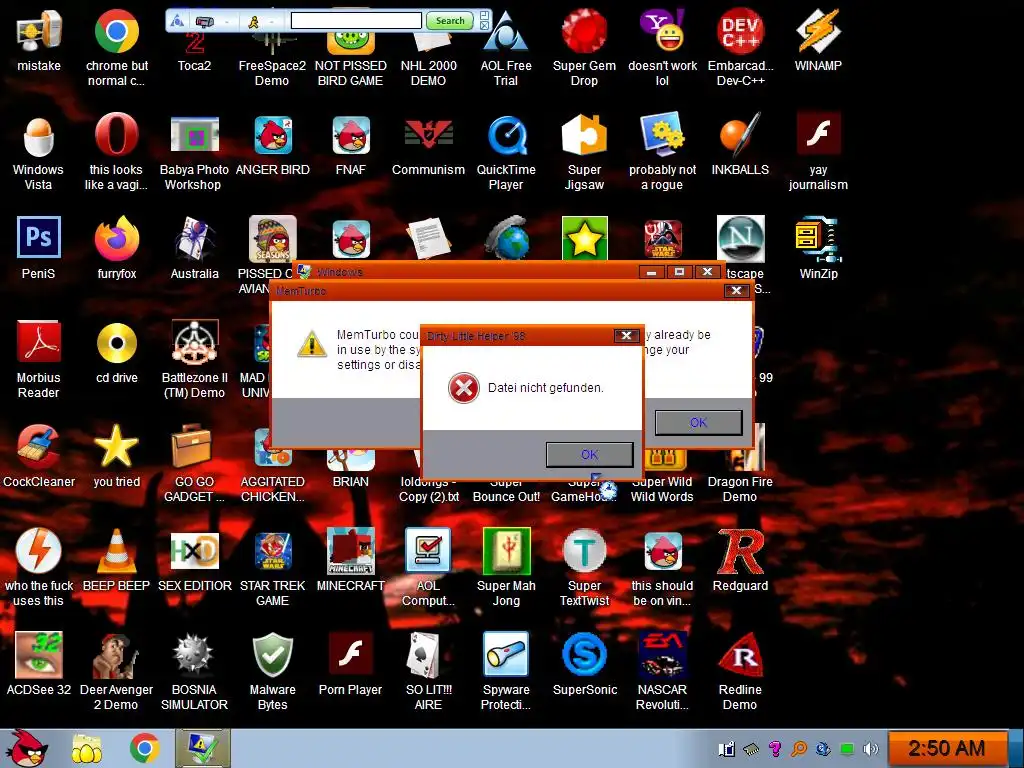1024x768 pixels.
Task: Select the 'yay journalism' Flash icon
Action: (x=818, y=152)
